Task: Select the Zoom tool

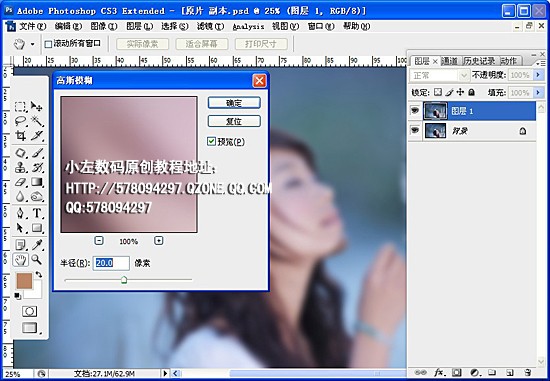Action: 36,260
